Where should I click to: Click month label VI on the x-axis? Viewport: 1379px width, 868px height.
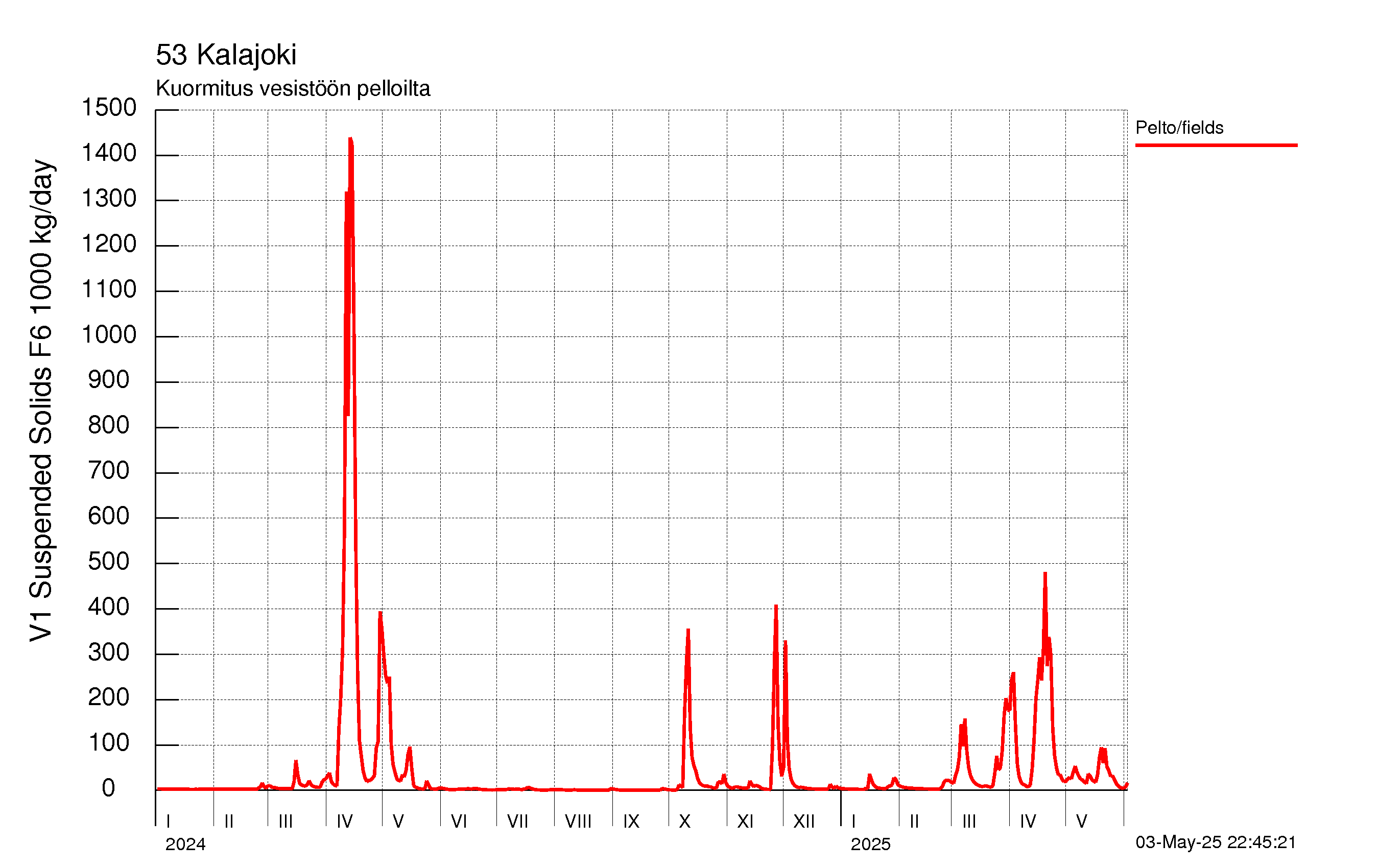pyautogui.click(x=459, y=822)
